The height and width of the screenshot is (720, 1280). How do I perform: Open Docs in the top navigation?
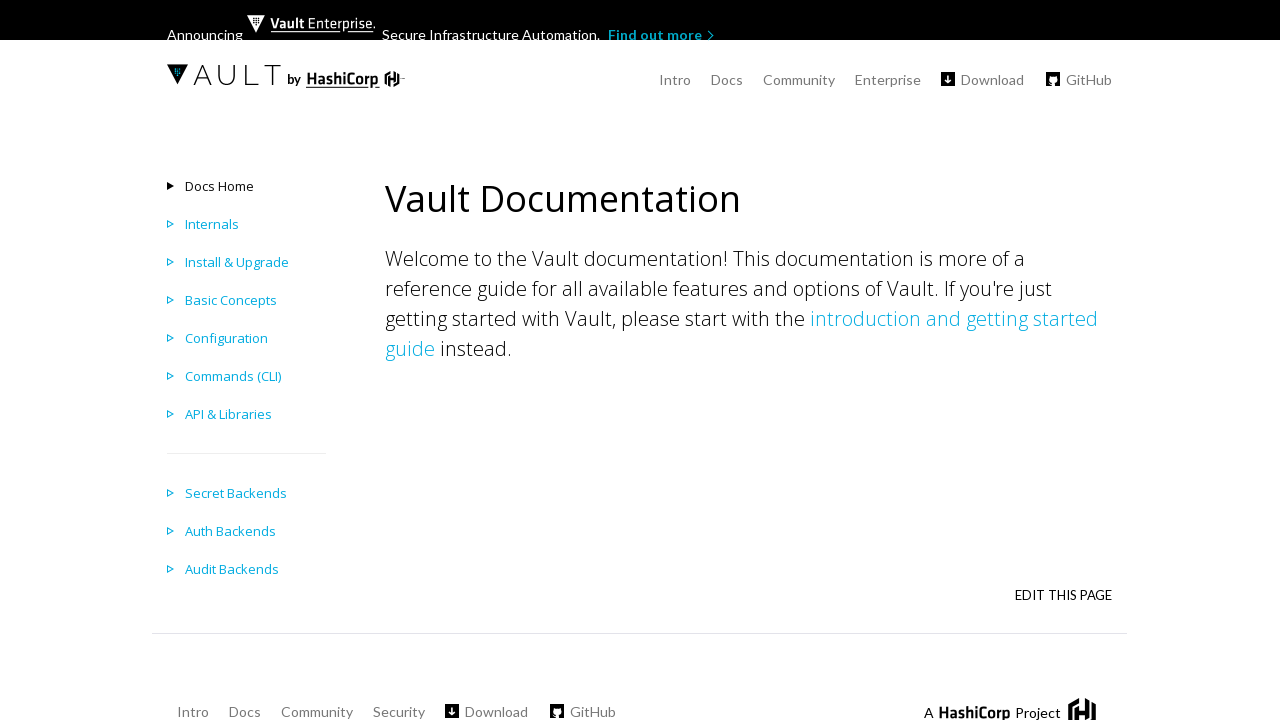(727, 80)
